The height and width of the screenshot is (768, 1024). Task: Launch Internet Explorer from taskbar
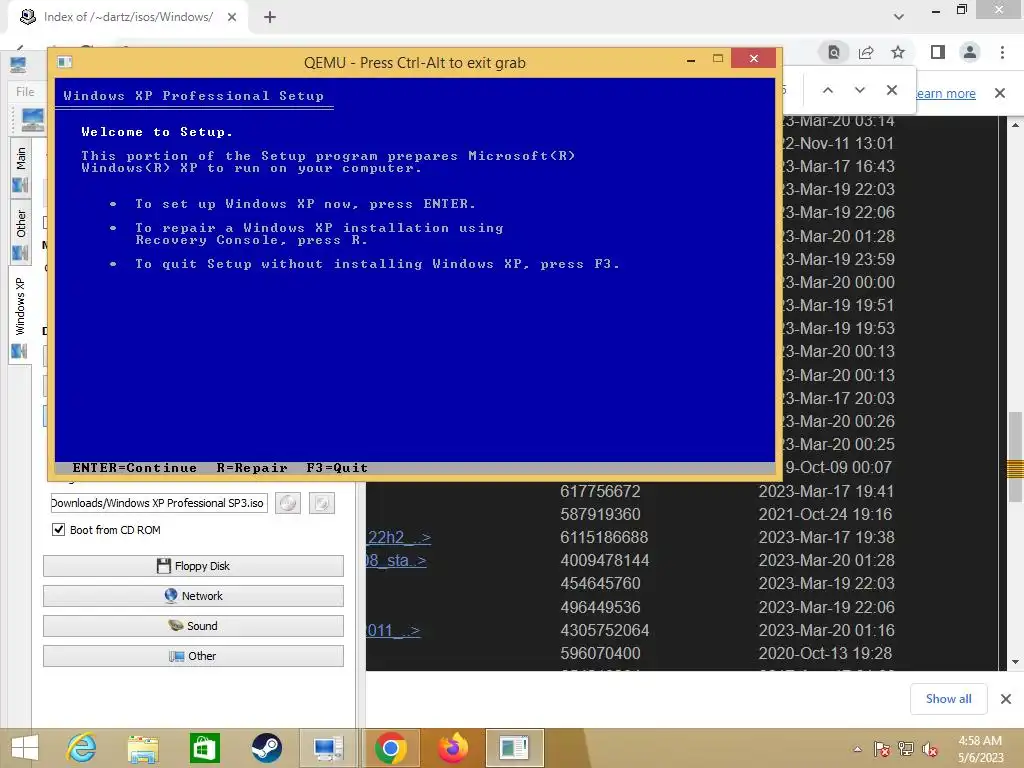[x=81, y=748]
